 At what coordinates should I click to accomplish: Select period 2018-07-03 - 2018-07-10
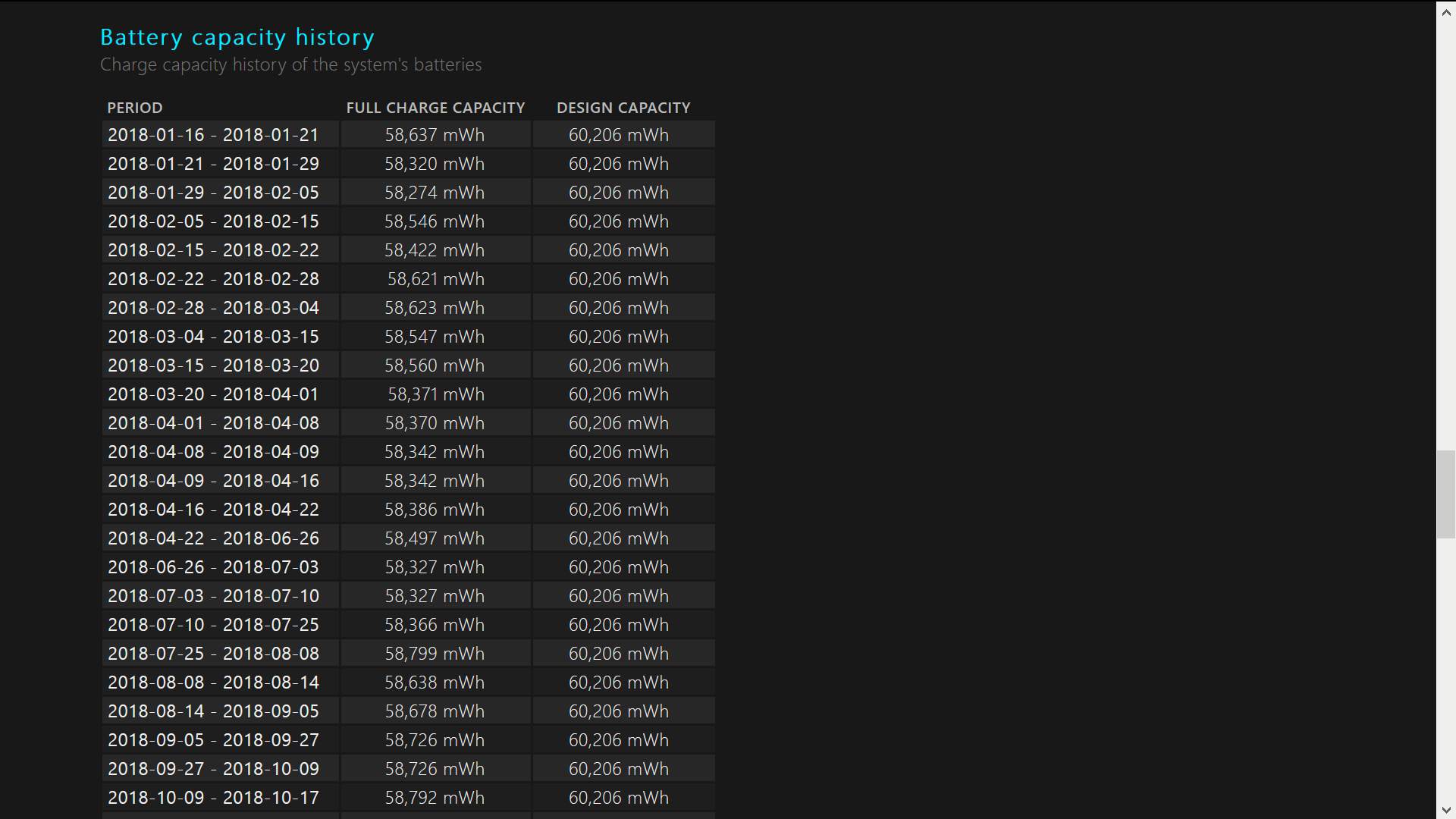(x=213, y=596)
